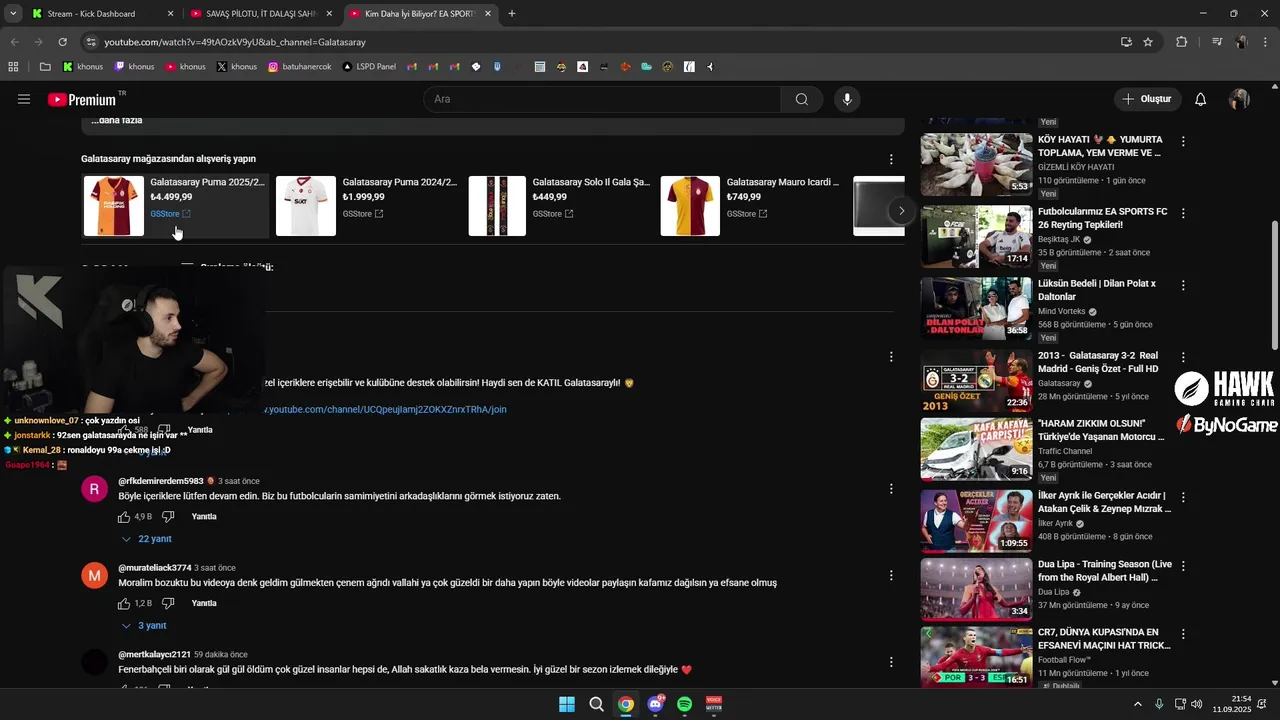1280x720 pixels.
Task: Play 2013 Galatasaray 3-2 Real Madrid video
Action: (976, 380)
